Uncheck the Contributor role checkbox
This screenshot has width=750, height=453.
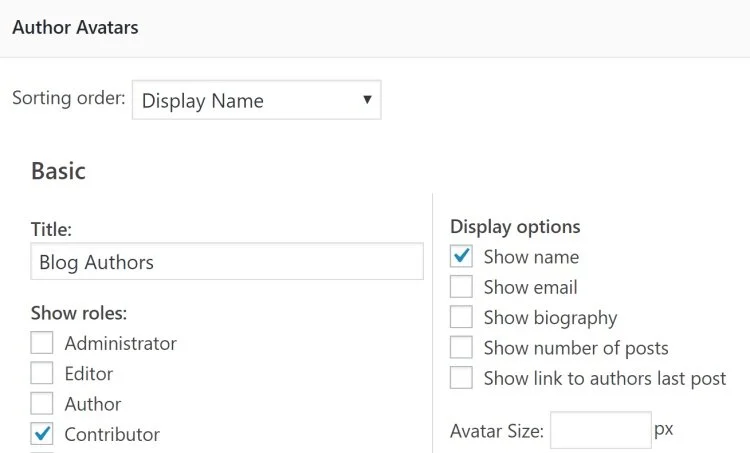pos(42,434)
